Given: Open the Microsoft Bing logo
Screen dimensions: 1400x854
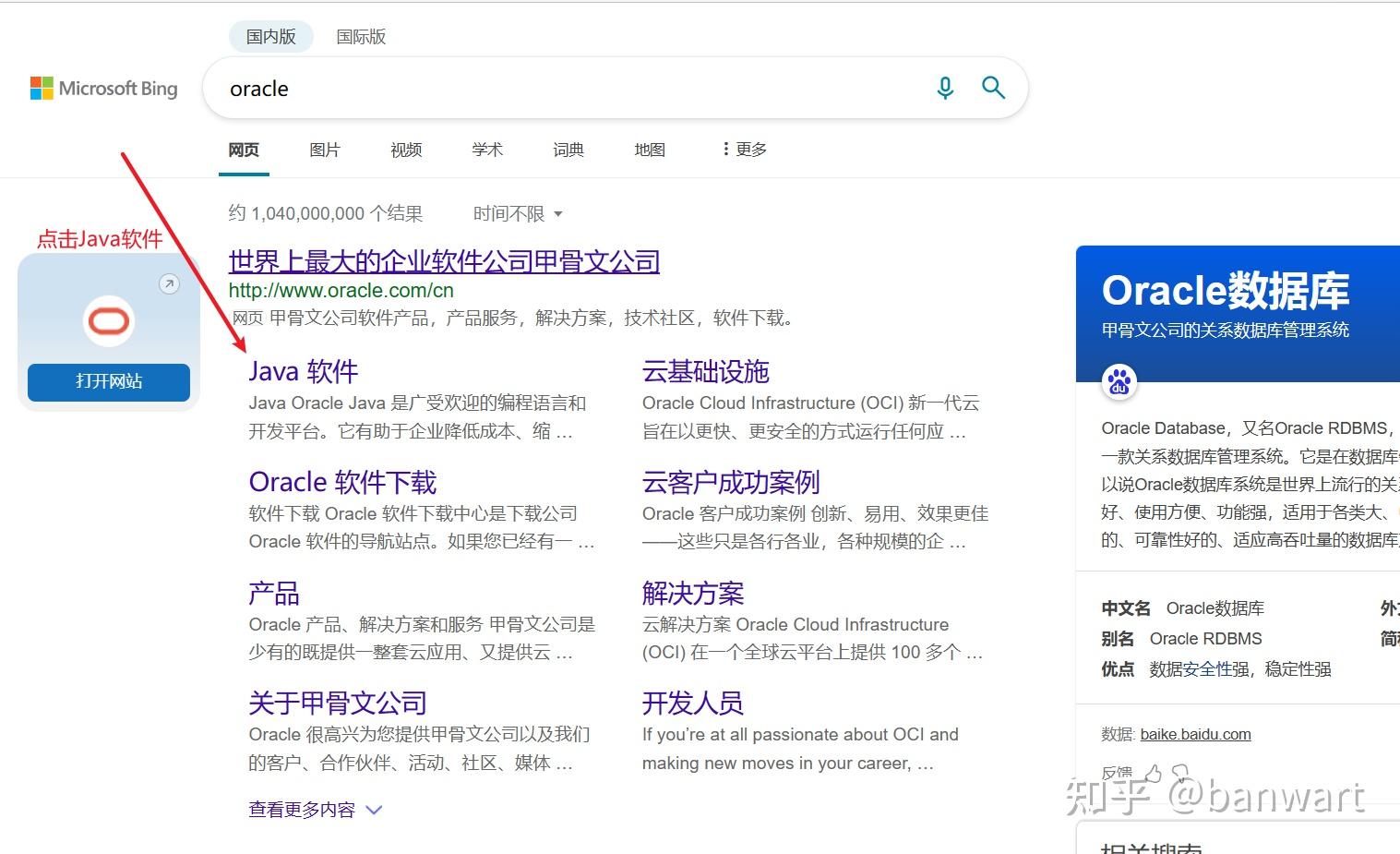Looking at the screenshot, I should coord(104,89).
